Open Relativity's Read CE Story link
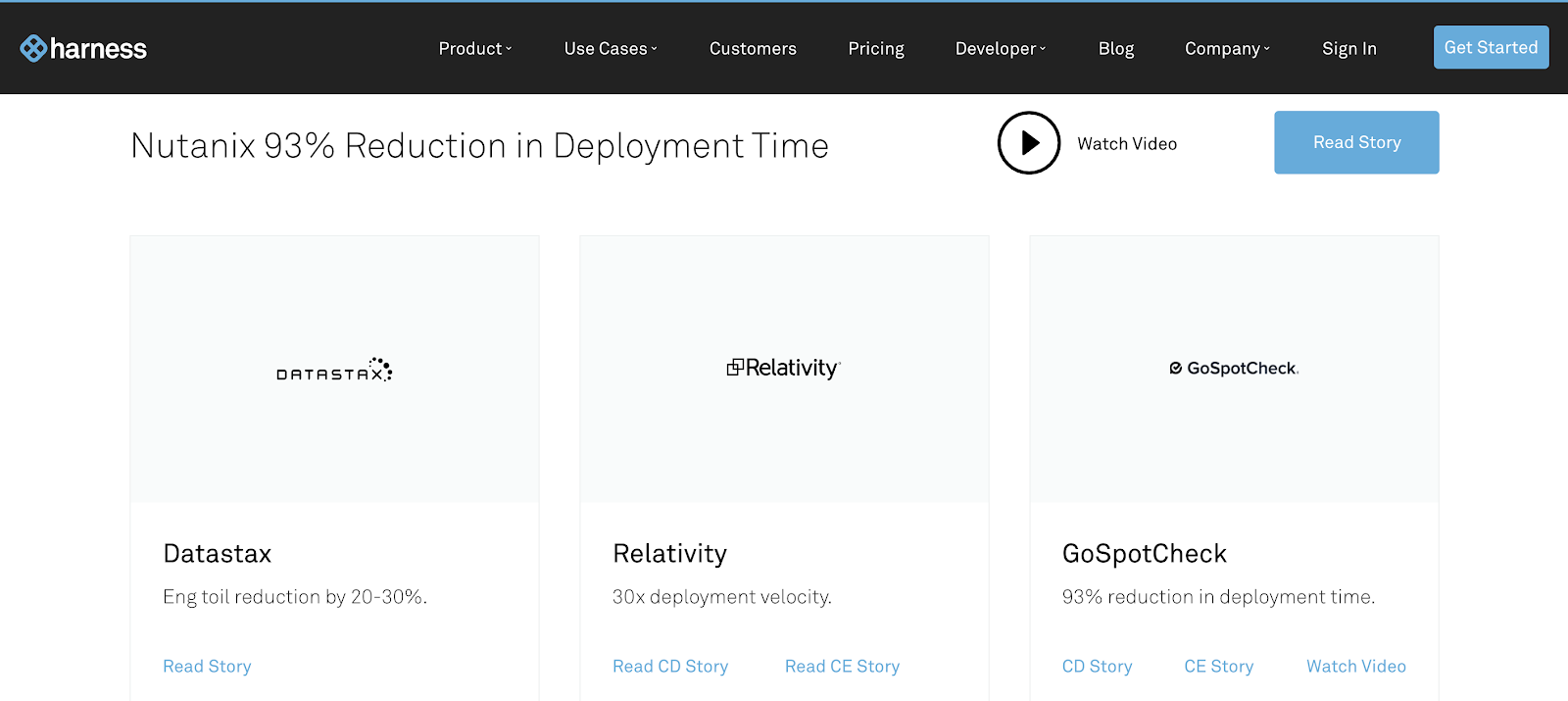The image size is (1568, 701). click(842, 667)
